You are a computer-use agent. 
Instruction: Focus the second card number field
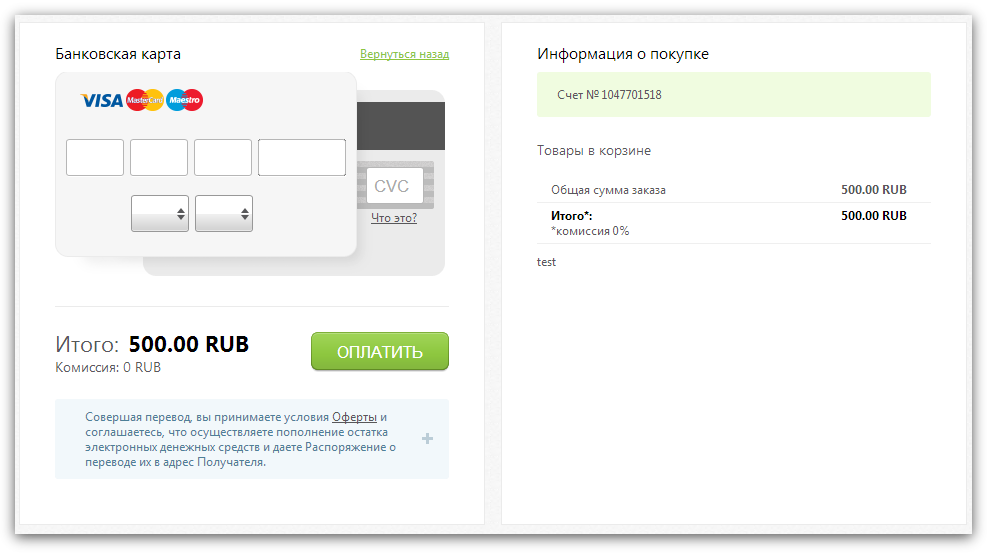[159, 157]
